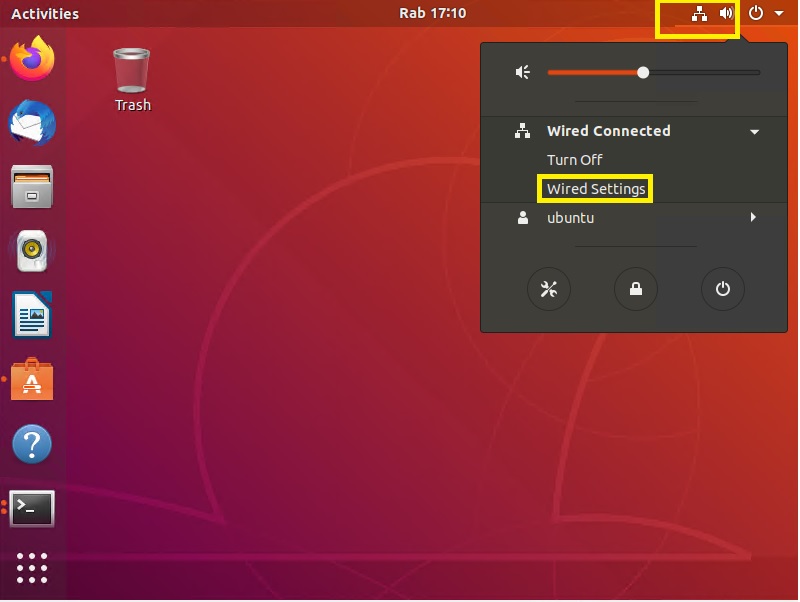
Task: Open LibreOffice Writer from the dock
Action: point(32,316)
